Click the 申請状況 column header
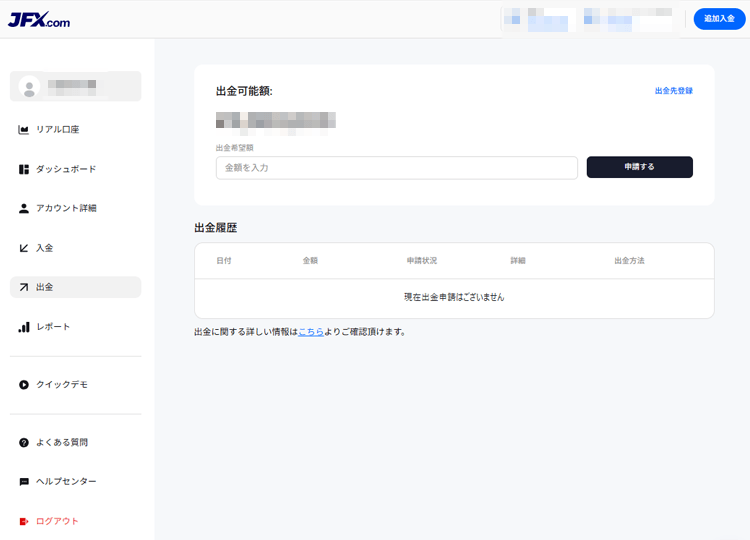The height and width of the screenshot is (540, 750). [x=421, y=261]
